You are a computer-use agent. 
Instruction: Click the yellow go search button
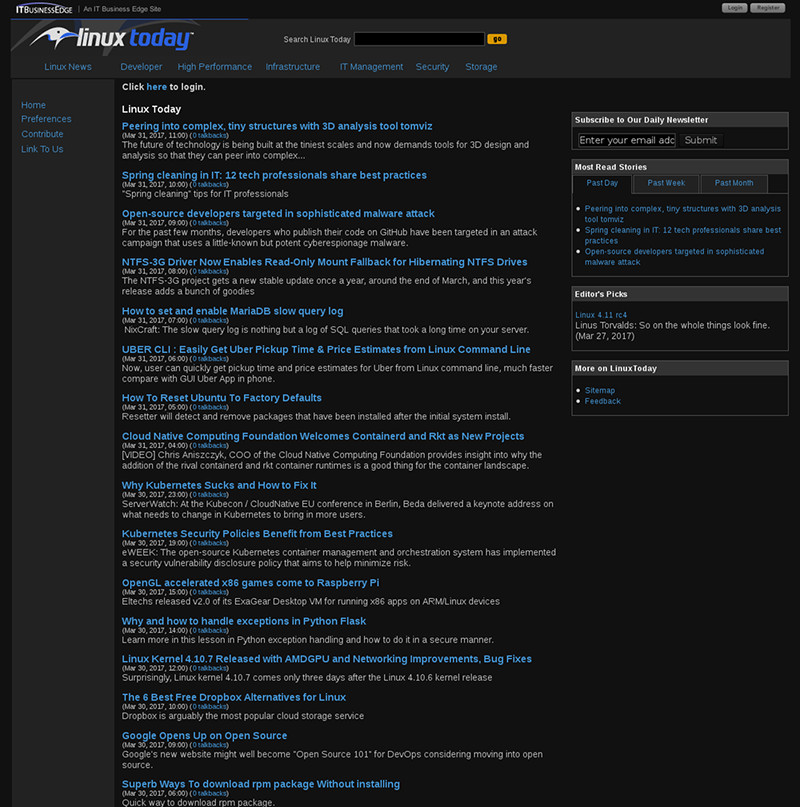pyautogui.click(x=497, y=39)
